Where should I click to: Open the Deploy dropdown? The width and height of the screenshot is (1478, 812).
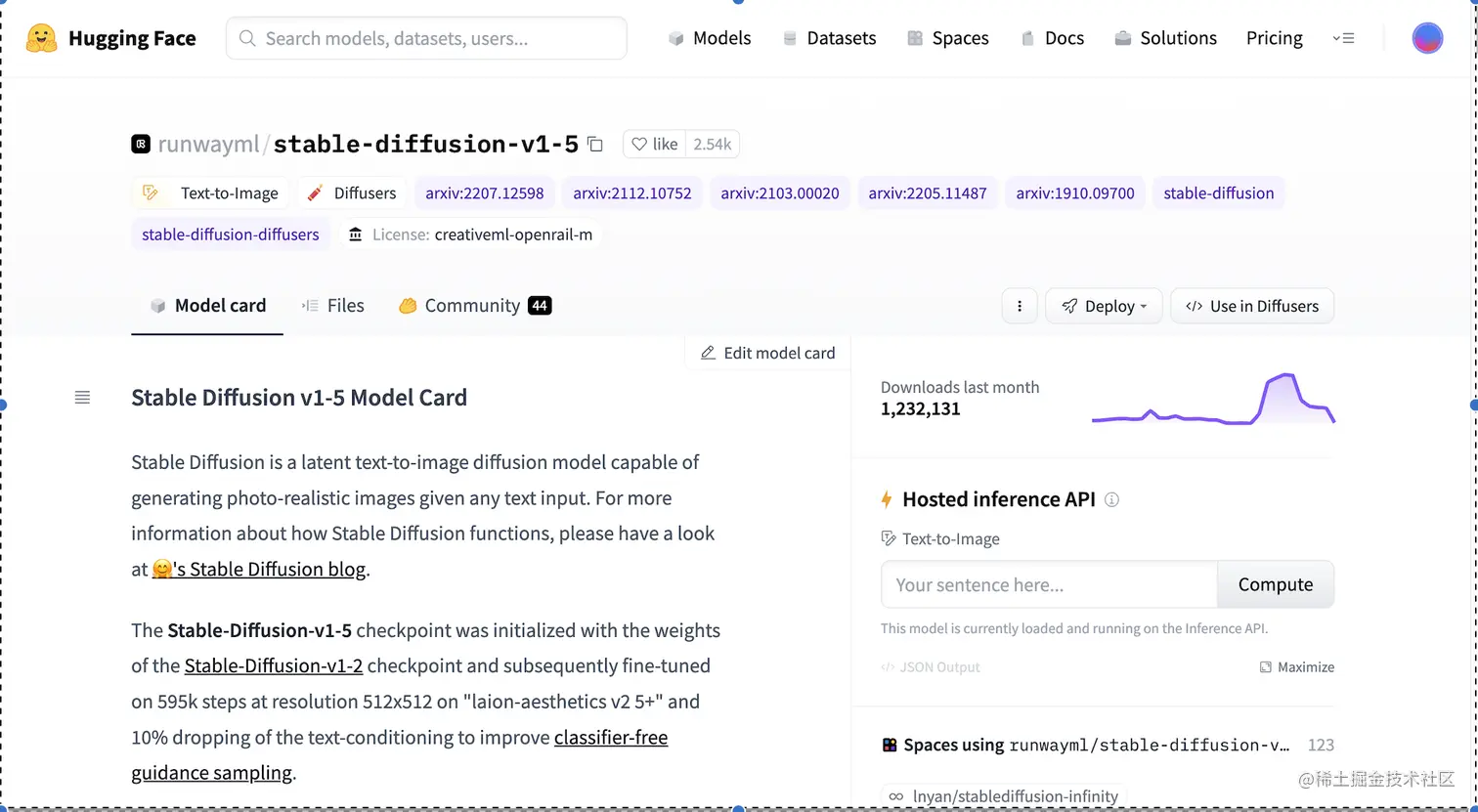tap(1104, 306)
